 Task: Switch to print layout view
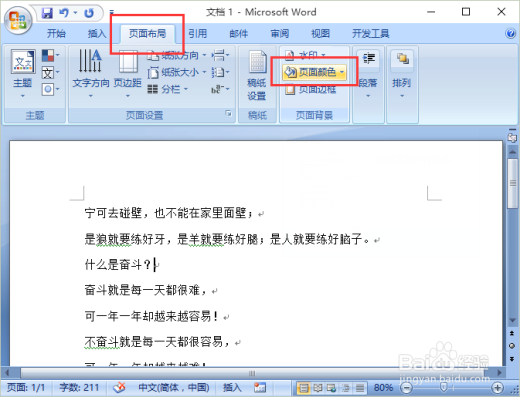pos(303,388)
